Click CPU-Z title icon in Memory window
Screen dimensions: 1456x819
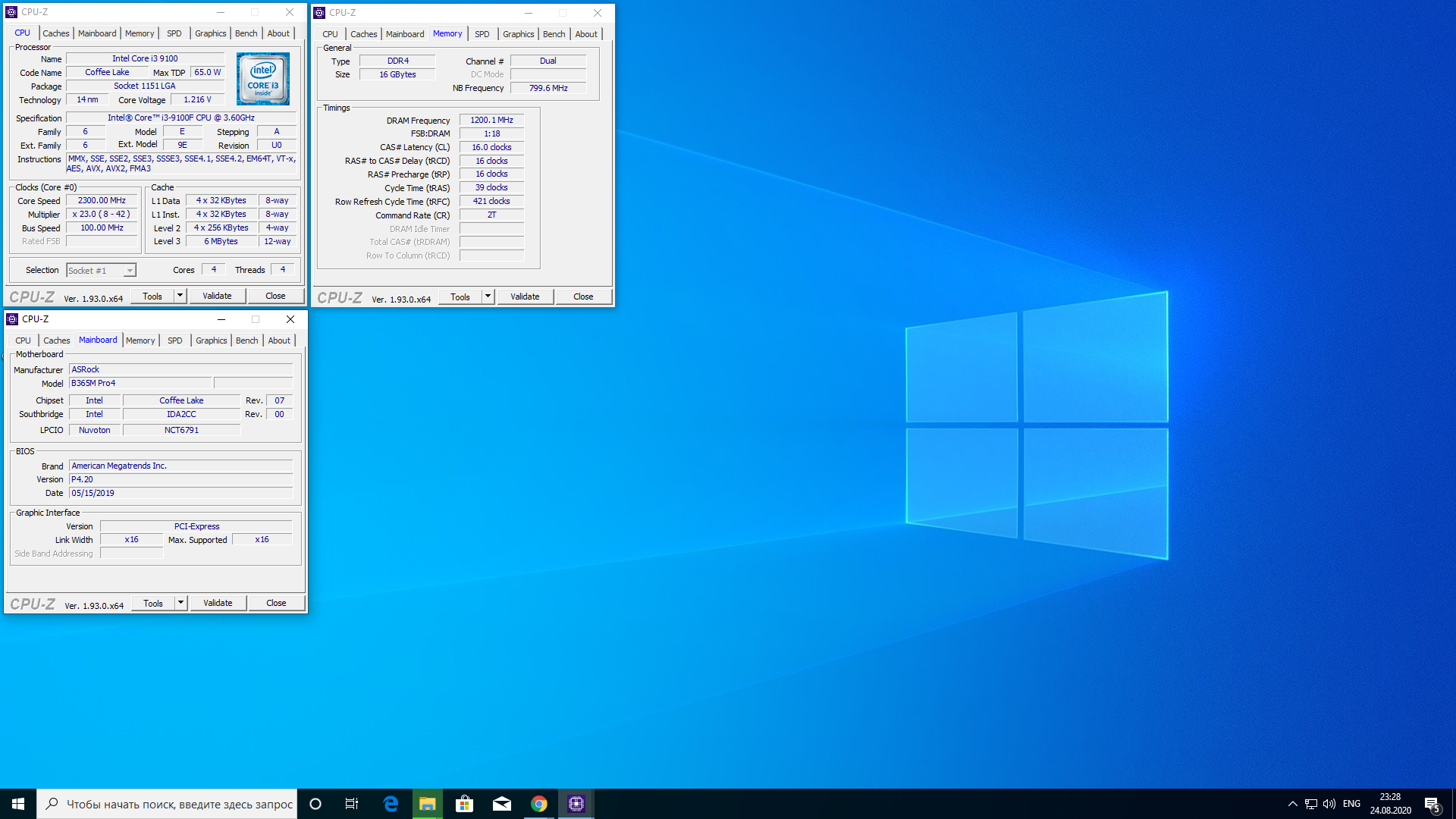point(319,13)
